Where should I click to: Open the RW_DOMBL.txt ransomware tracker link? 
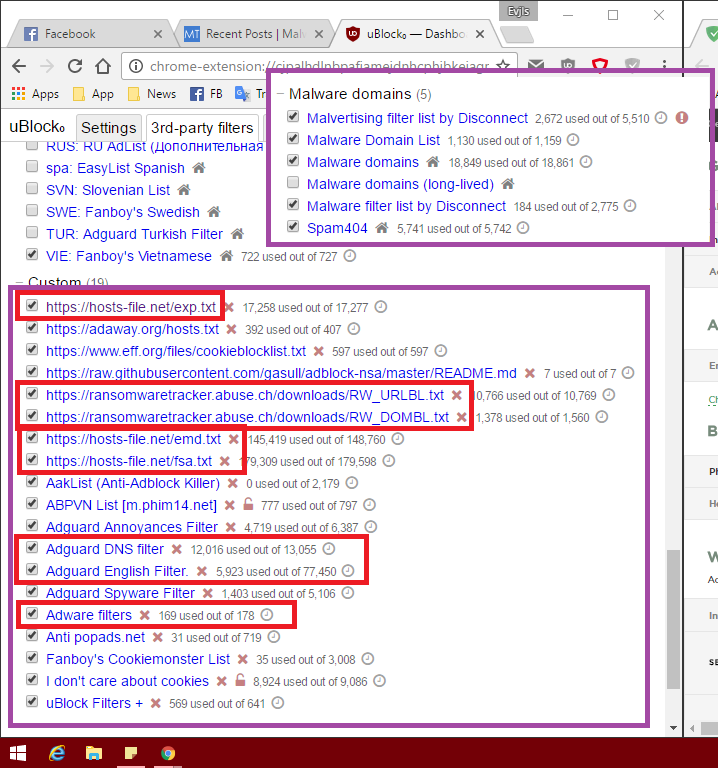[247, 417]
